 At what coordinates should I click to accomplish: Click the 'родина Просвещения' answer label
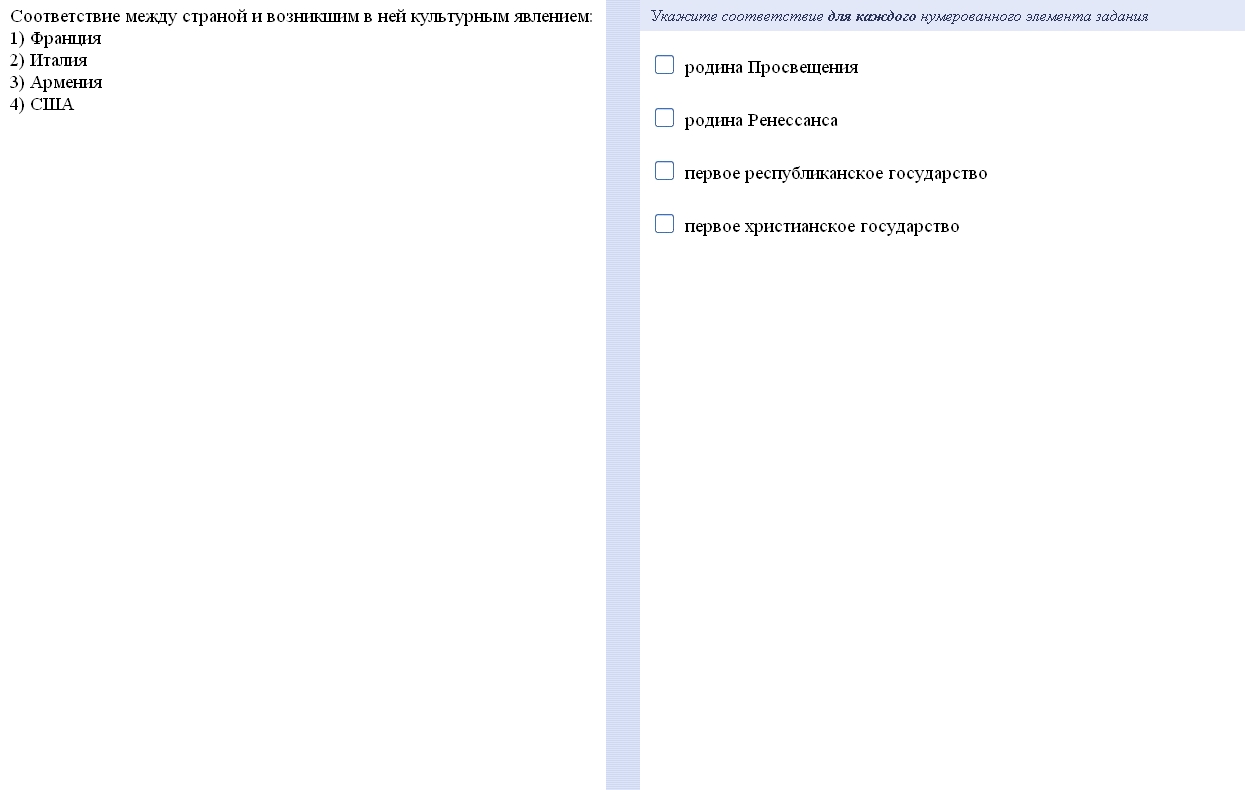click(771, 67)
